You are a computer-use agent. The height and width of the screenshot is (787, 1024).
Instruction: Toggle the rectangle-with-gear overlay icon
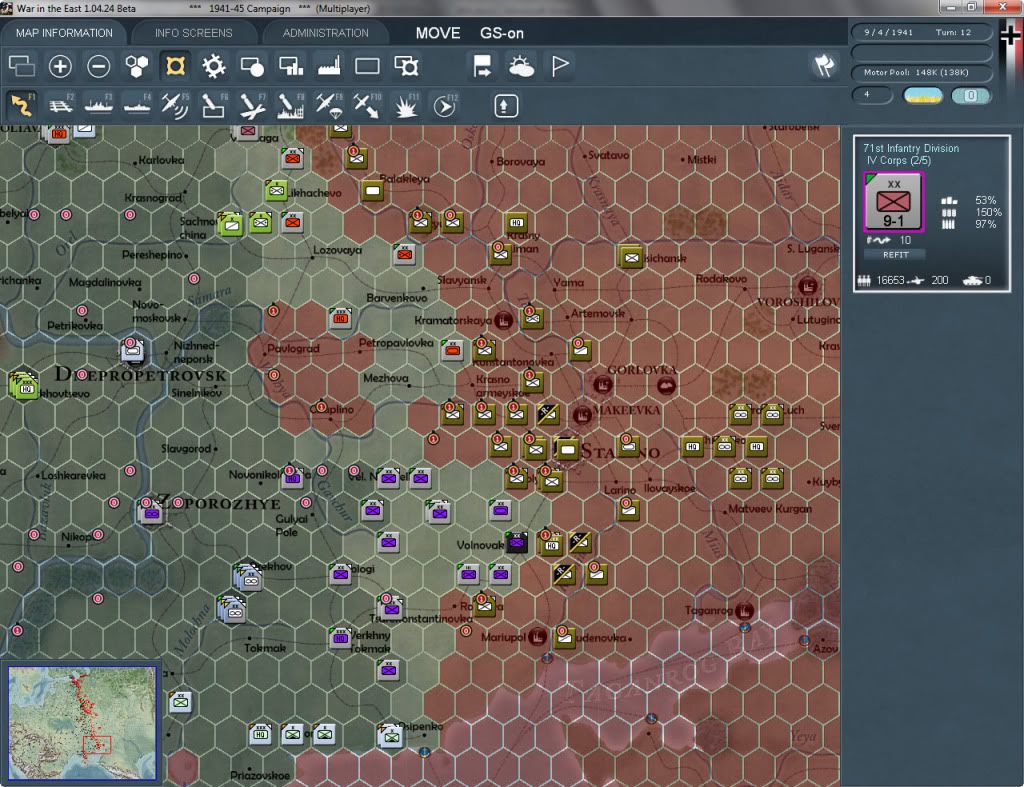click(x=406, y=65)
